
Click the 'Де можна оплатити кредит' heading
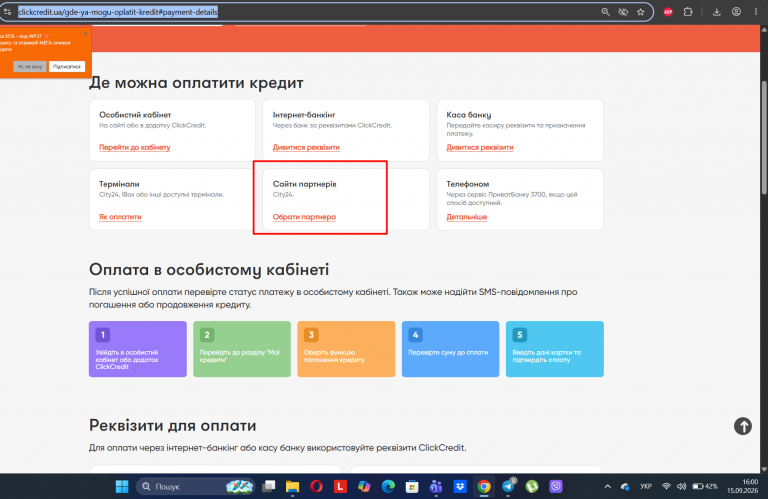(x=196, y=83)
